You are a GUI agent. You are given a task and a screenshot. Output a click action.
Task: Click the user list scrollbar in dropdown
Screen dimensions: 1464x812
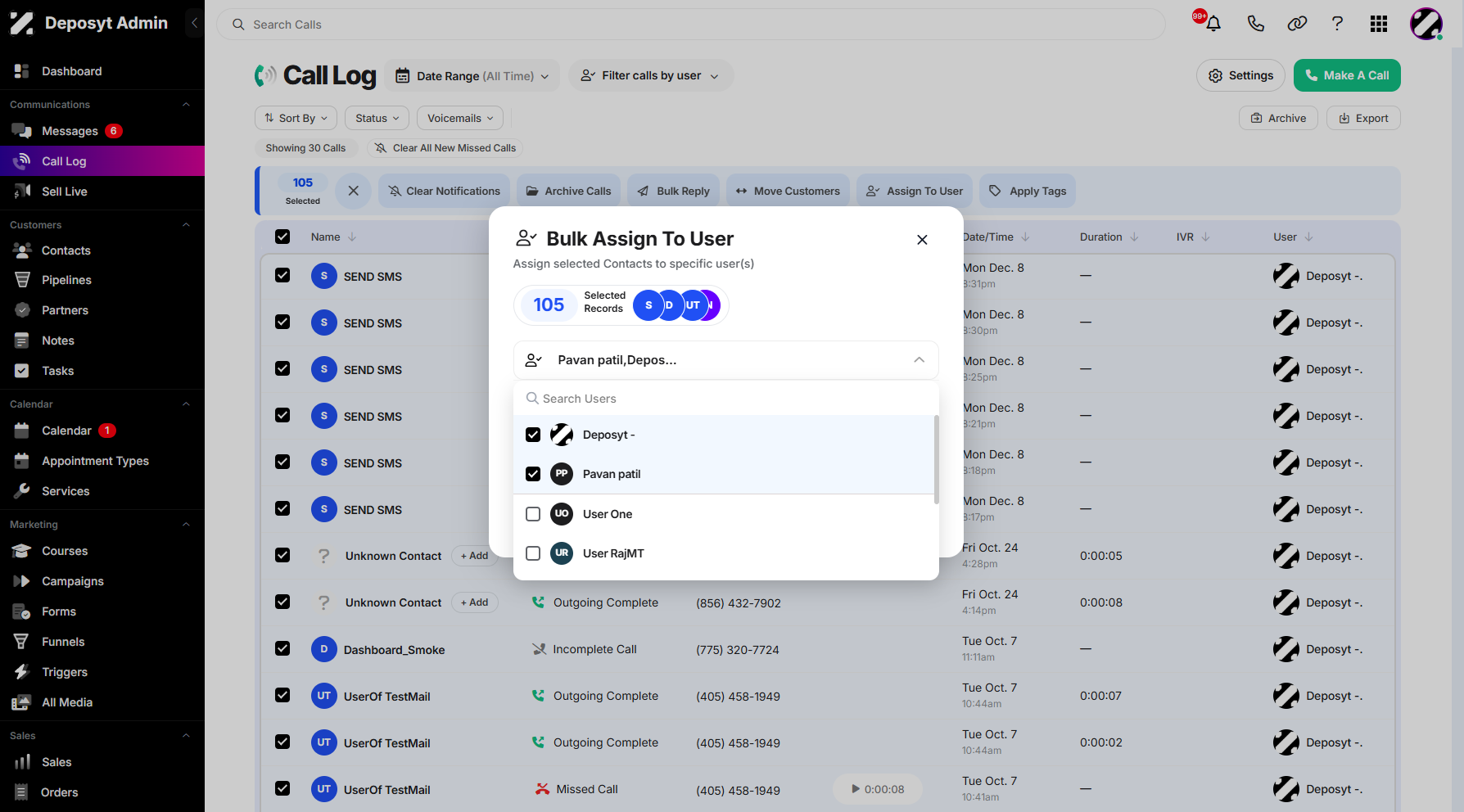click(936, 459)
